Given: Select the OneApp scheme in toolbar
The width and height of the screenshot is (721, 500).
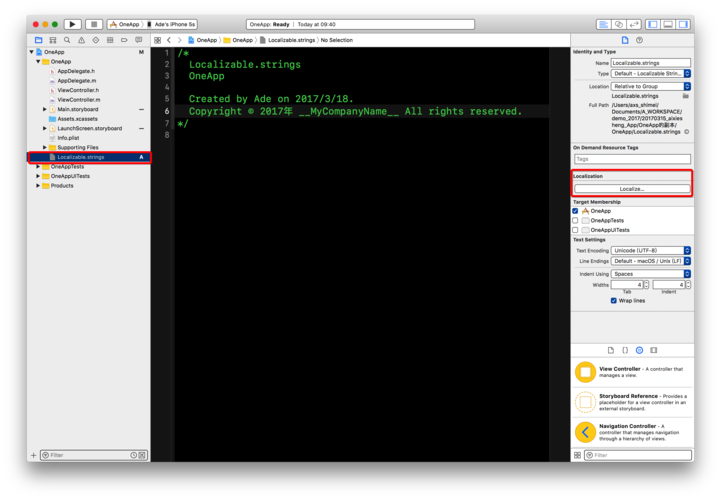Looking at the screenshot, I should (124, 24).
